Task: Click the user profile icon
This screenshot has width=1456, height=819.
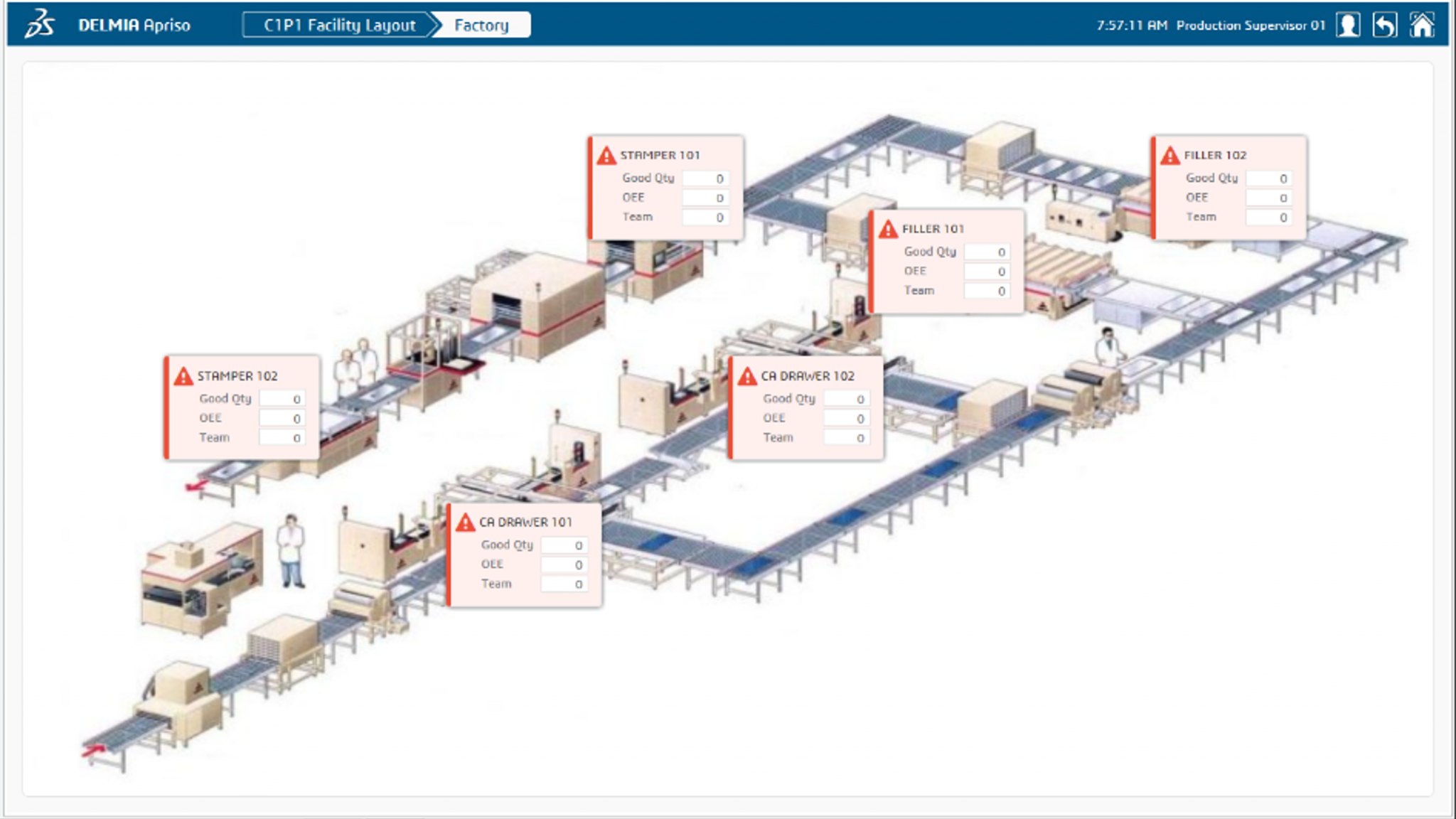Action: point(1348,25)
